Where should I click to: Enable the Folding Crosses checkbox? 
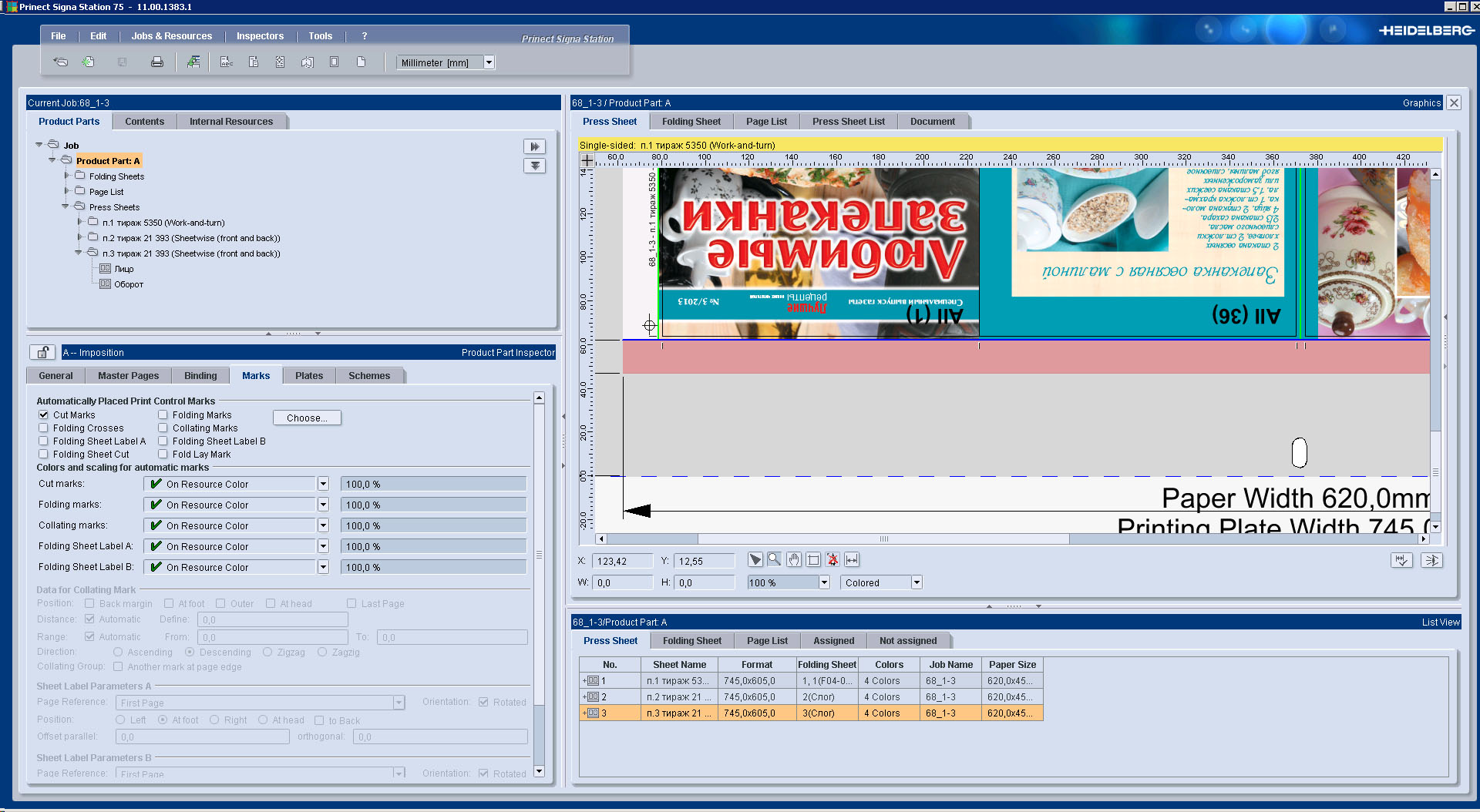point(44,428)
